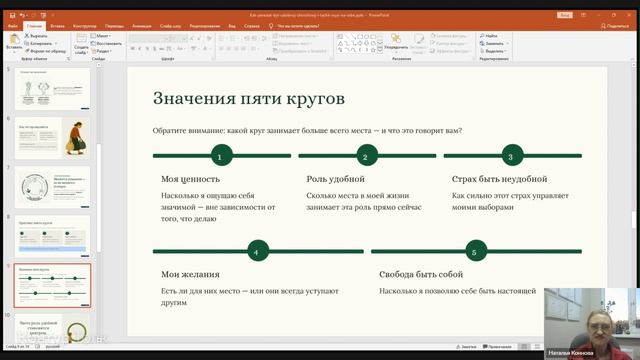Click Найти find command
Image resolution: width=640 pixels, height=360 pixels.
(489, 36)
